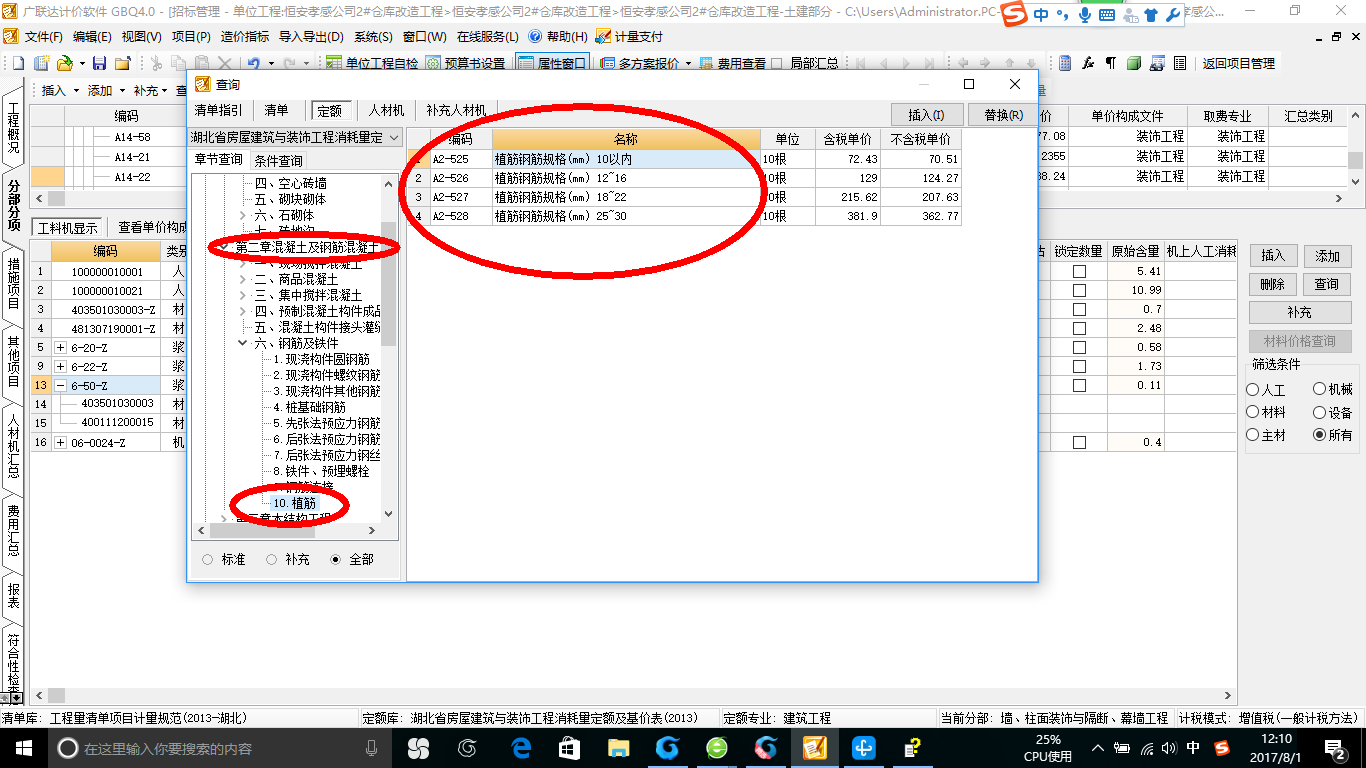The height and width of the screenshot is (768, 1366).
Task: Open 单位工程自检 self-check tool
Action: point(372,63)
